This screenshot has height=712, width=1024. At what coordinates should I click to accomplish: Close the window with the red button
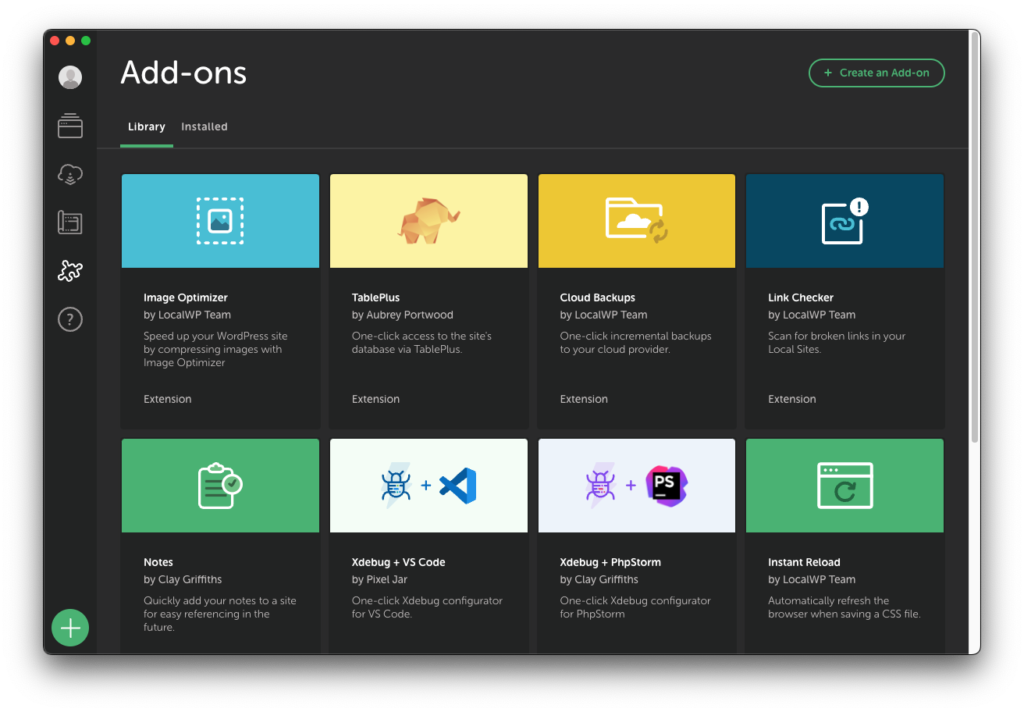tap(55, 40)
